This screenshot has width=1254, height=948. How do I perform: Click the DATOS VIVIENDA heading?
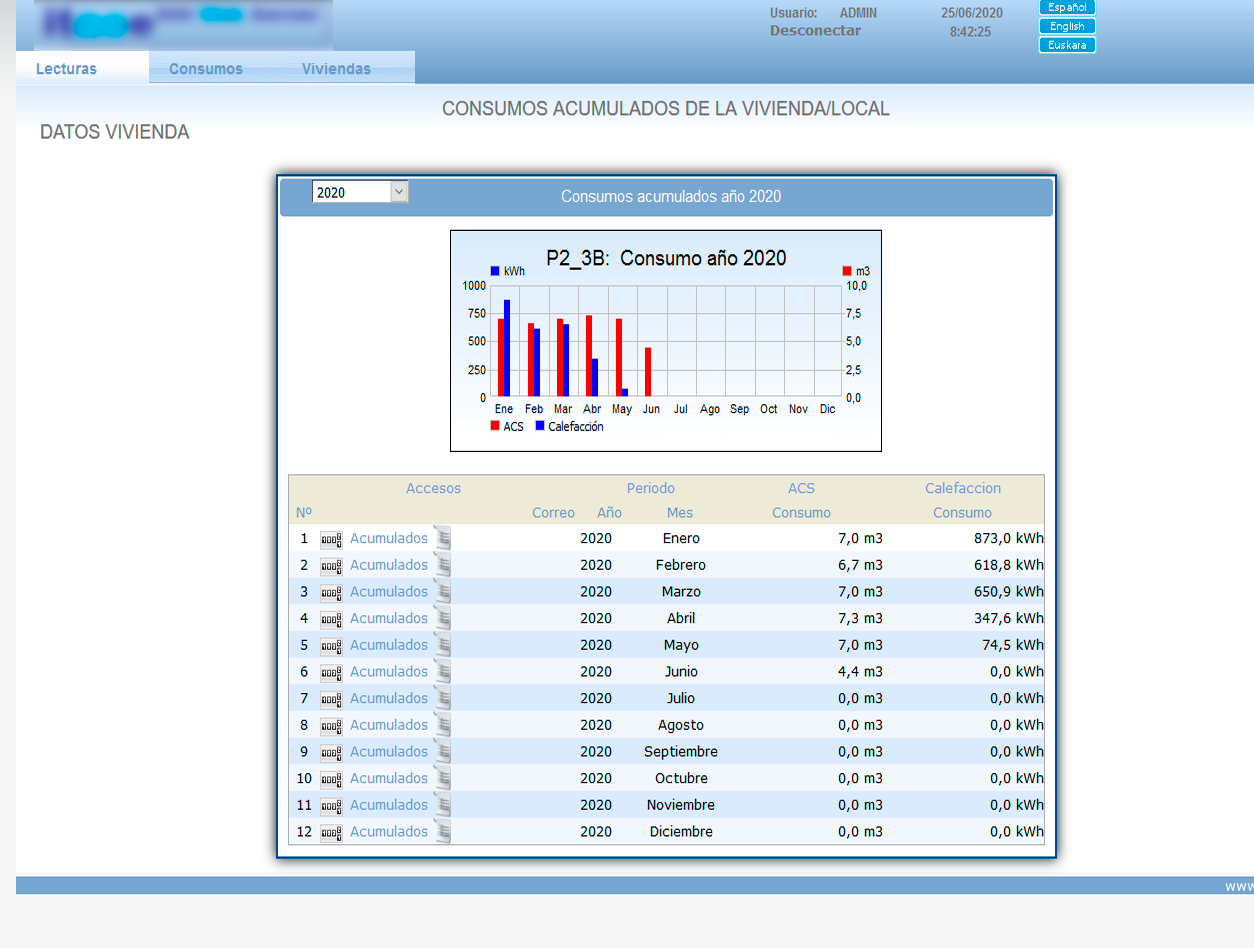[x=114, y=132]
